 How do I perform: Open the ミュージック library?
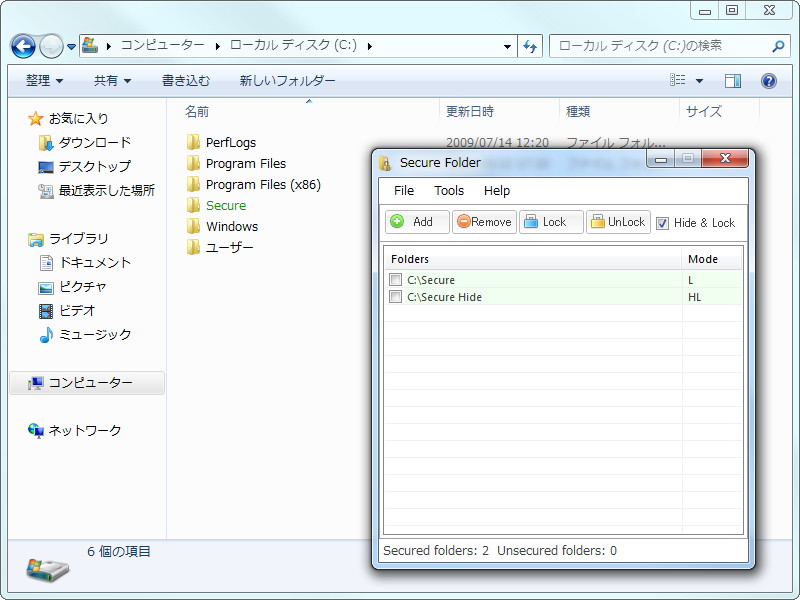[x=95, y=334]
